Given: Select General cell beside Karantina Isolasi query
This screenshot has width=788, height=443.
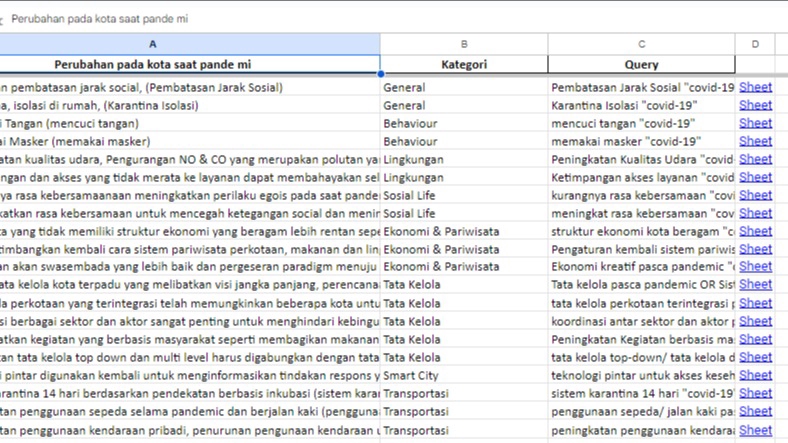Looking at the screenshot, I should point(464,105).
